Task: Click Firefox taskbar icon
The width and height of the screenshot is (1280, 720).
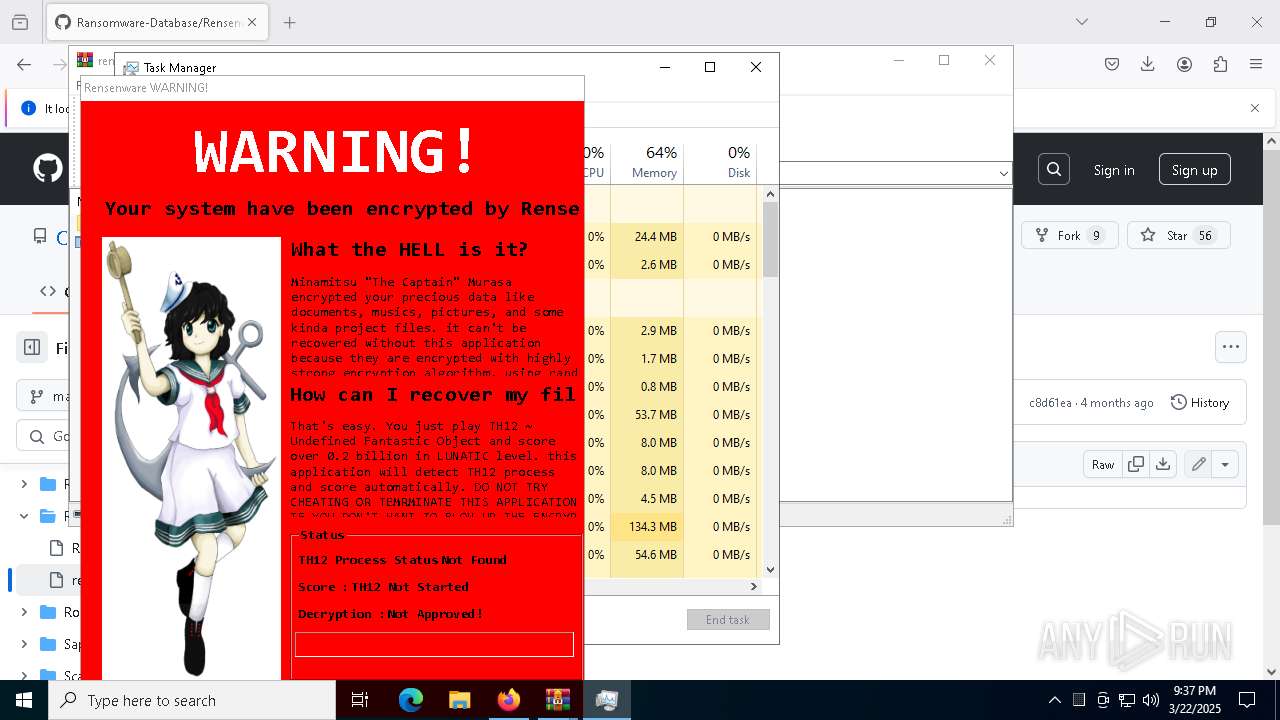Action: 508,700
